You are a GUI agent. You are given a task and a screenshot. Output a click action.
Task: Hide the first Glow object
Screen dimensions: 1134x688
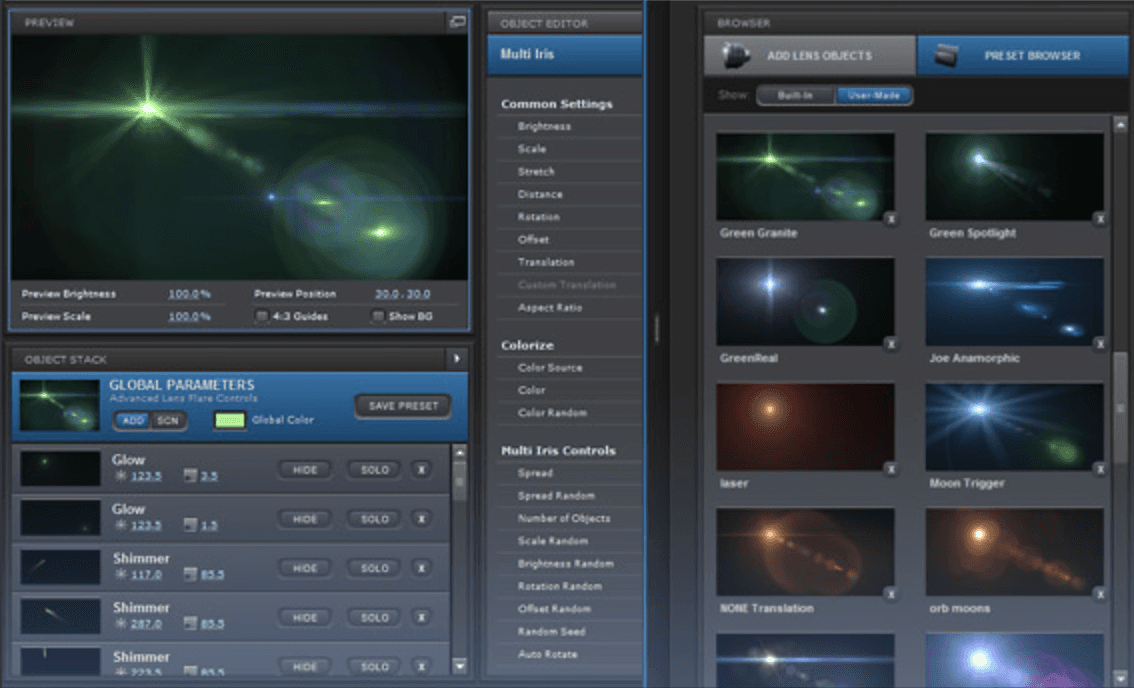pyautogui.click(x=304, y=470)
